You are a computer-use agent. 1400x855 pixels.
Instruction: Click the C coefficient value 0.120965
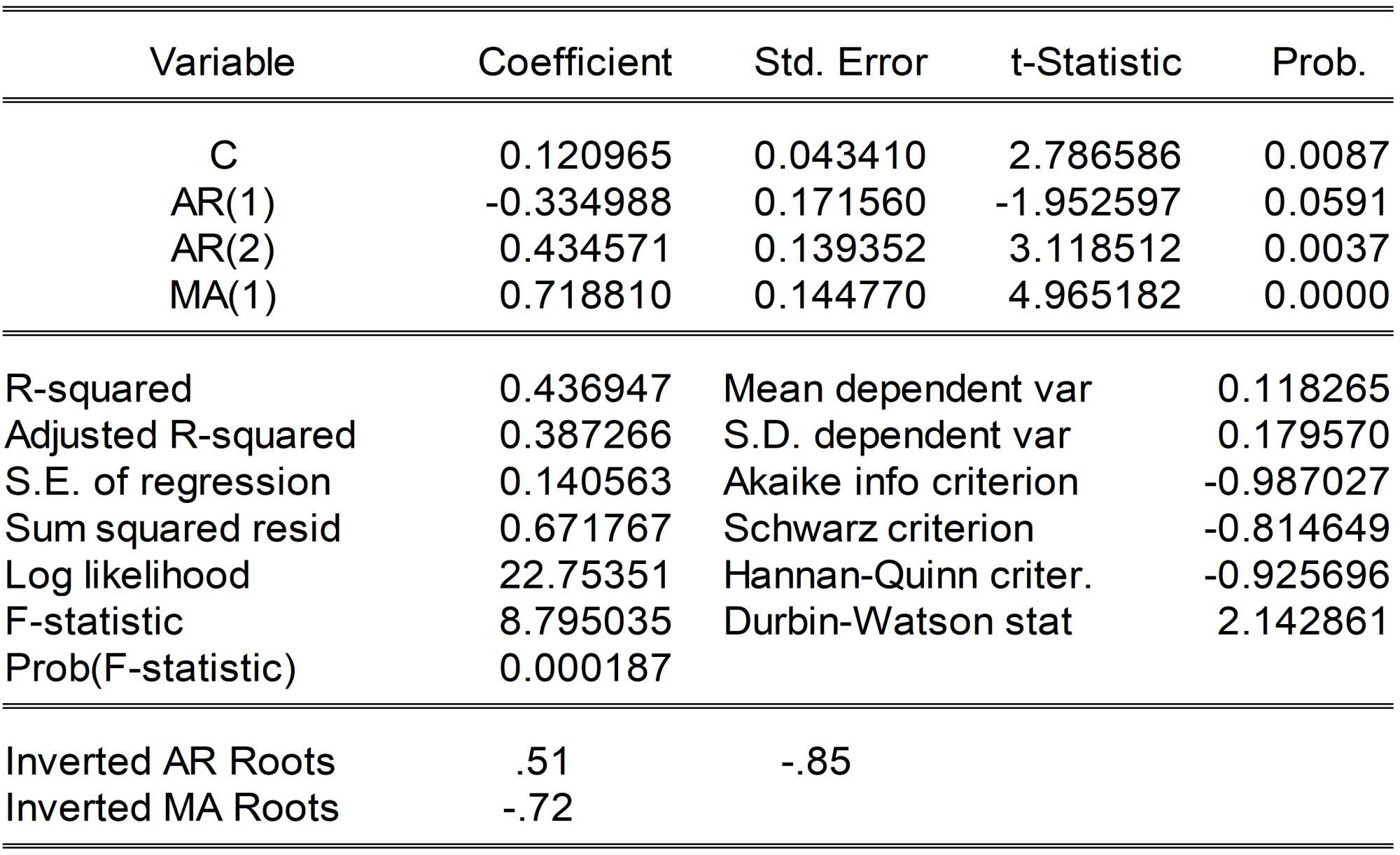(x=585, y=155)
